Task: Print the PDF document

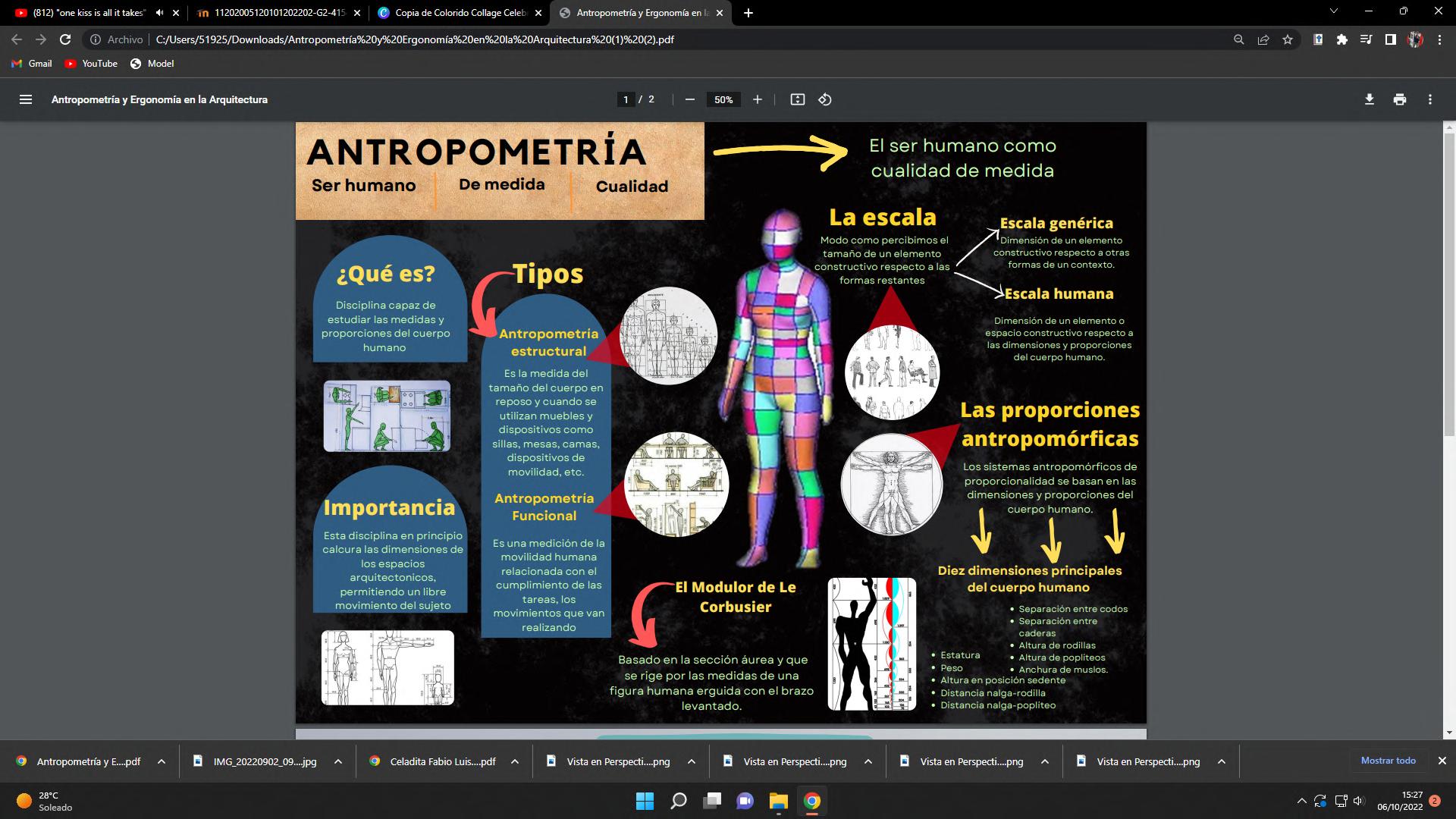Action: (1399, 99)
